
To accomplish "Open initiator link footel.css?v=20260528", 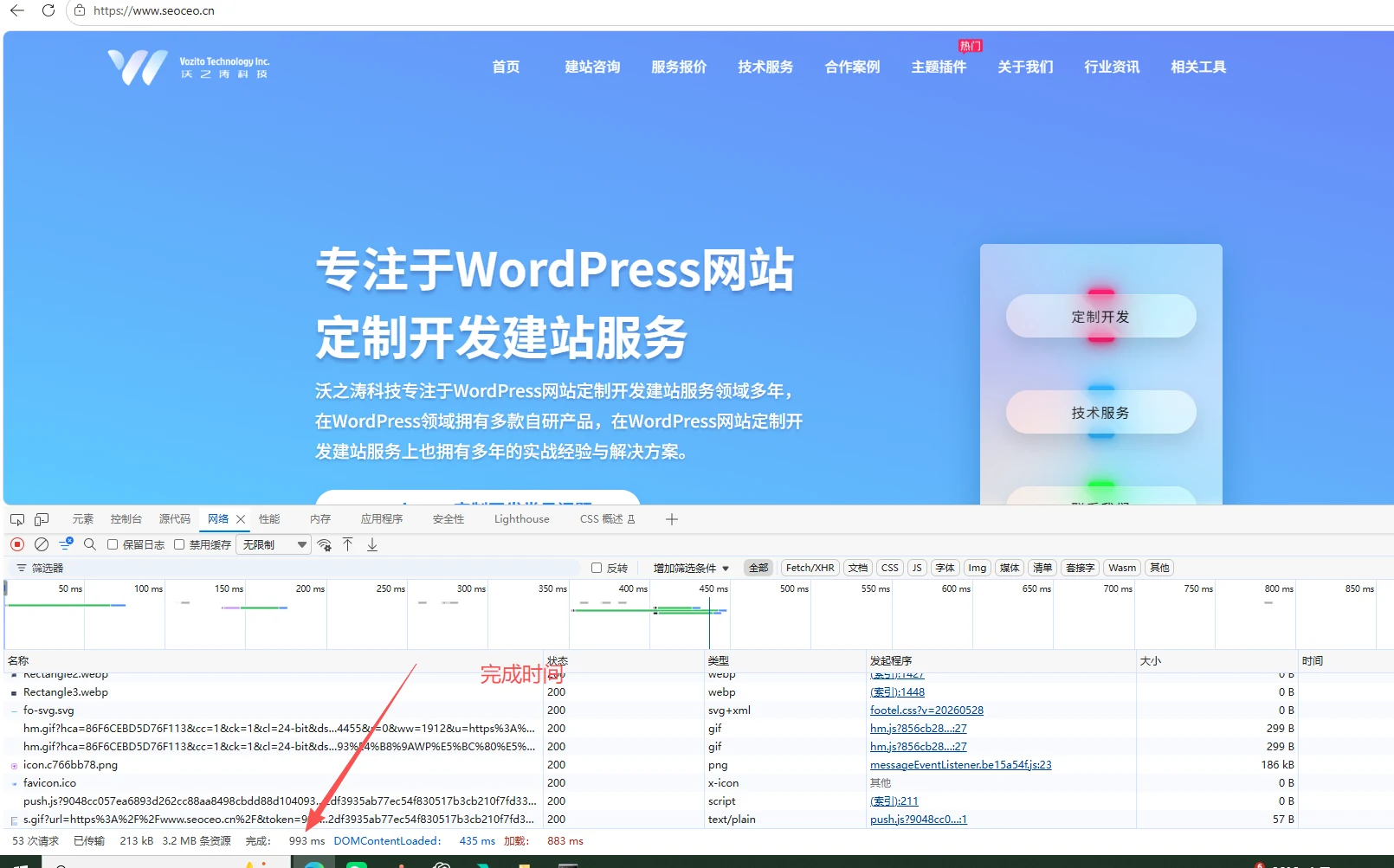I will pos(926,710).
